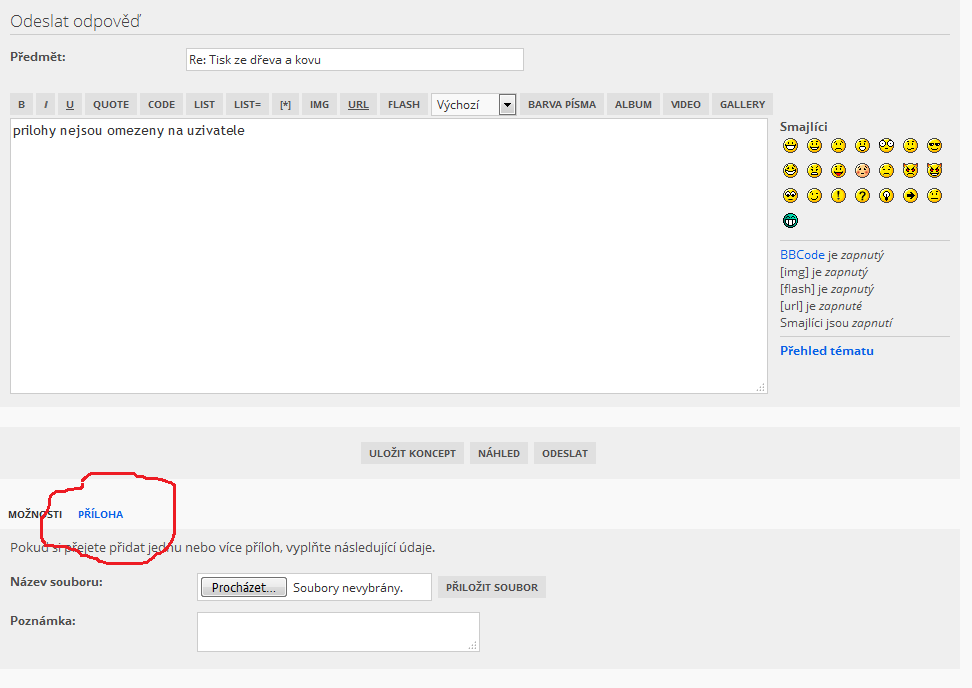
Task: Insert a URL tag from the toolbar
Action: (358, 105)
